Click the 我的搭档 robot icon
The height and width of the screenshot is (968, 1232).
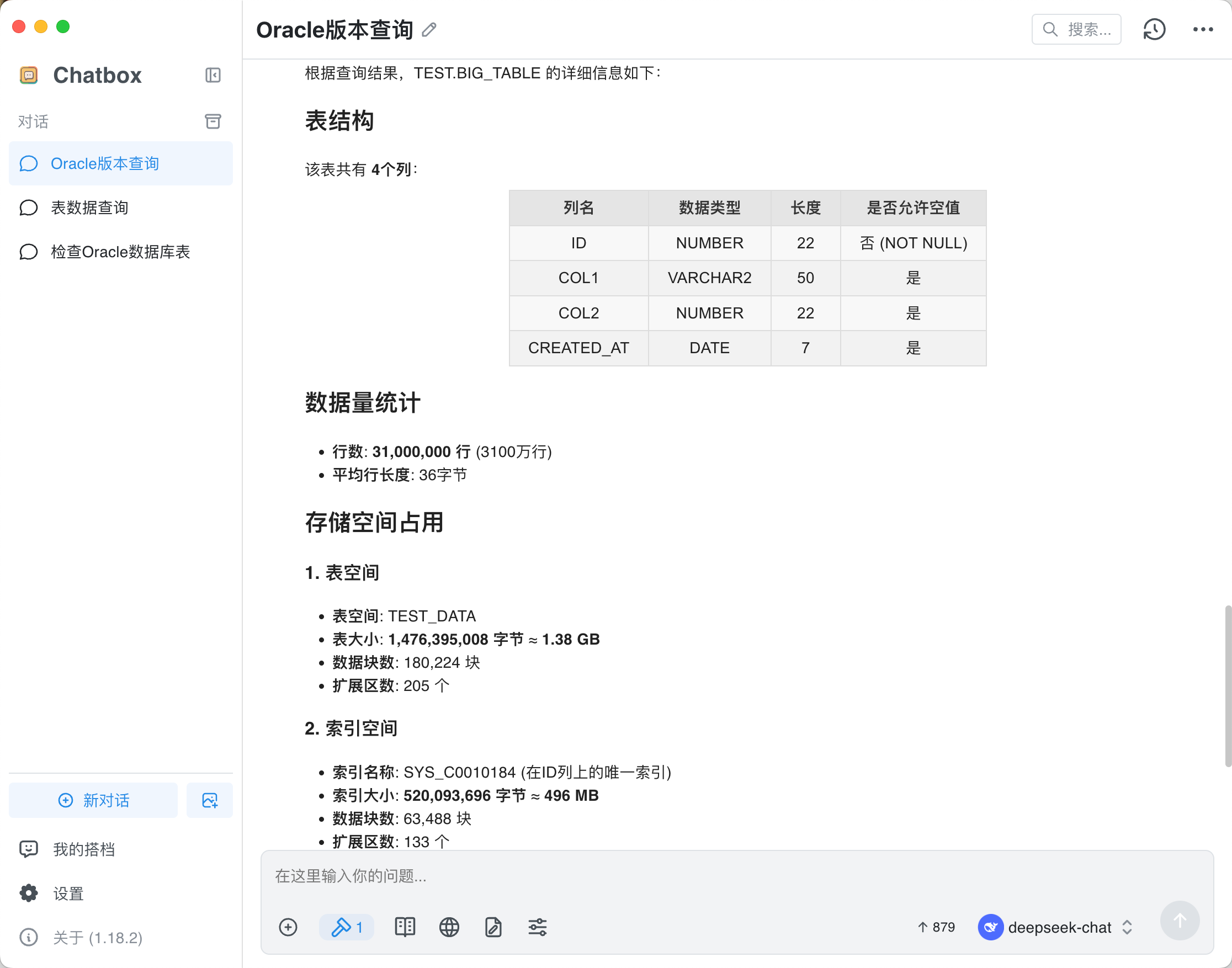point(29,849)
